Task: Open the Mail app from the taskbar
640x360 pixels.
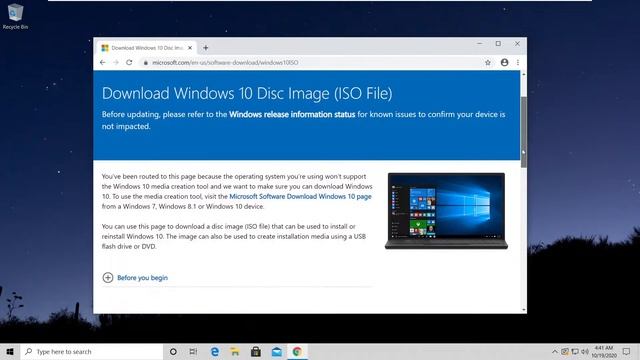Action: pyautogui.click(x=277, y=351)
